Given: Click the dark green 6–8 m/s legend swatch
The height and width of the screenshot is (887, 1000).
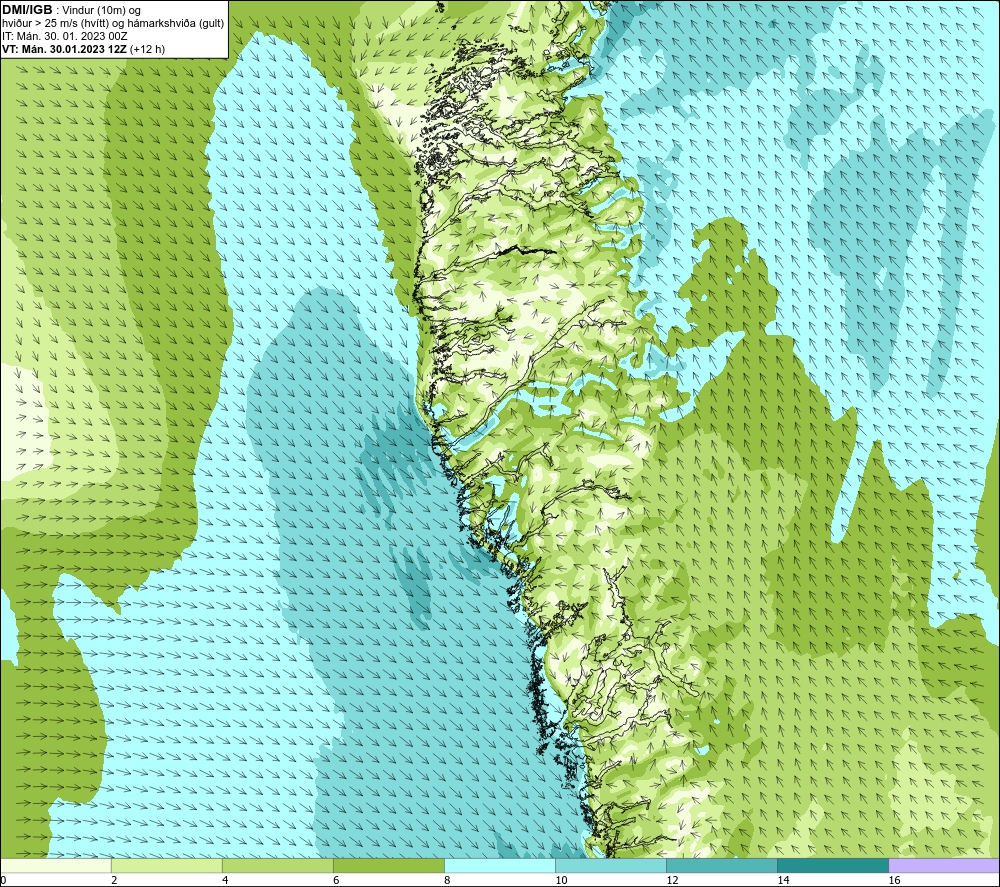Looking at the screenshot, I should point(388,866).
